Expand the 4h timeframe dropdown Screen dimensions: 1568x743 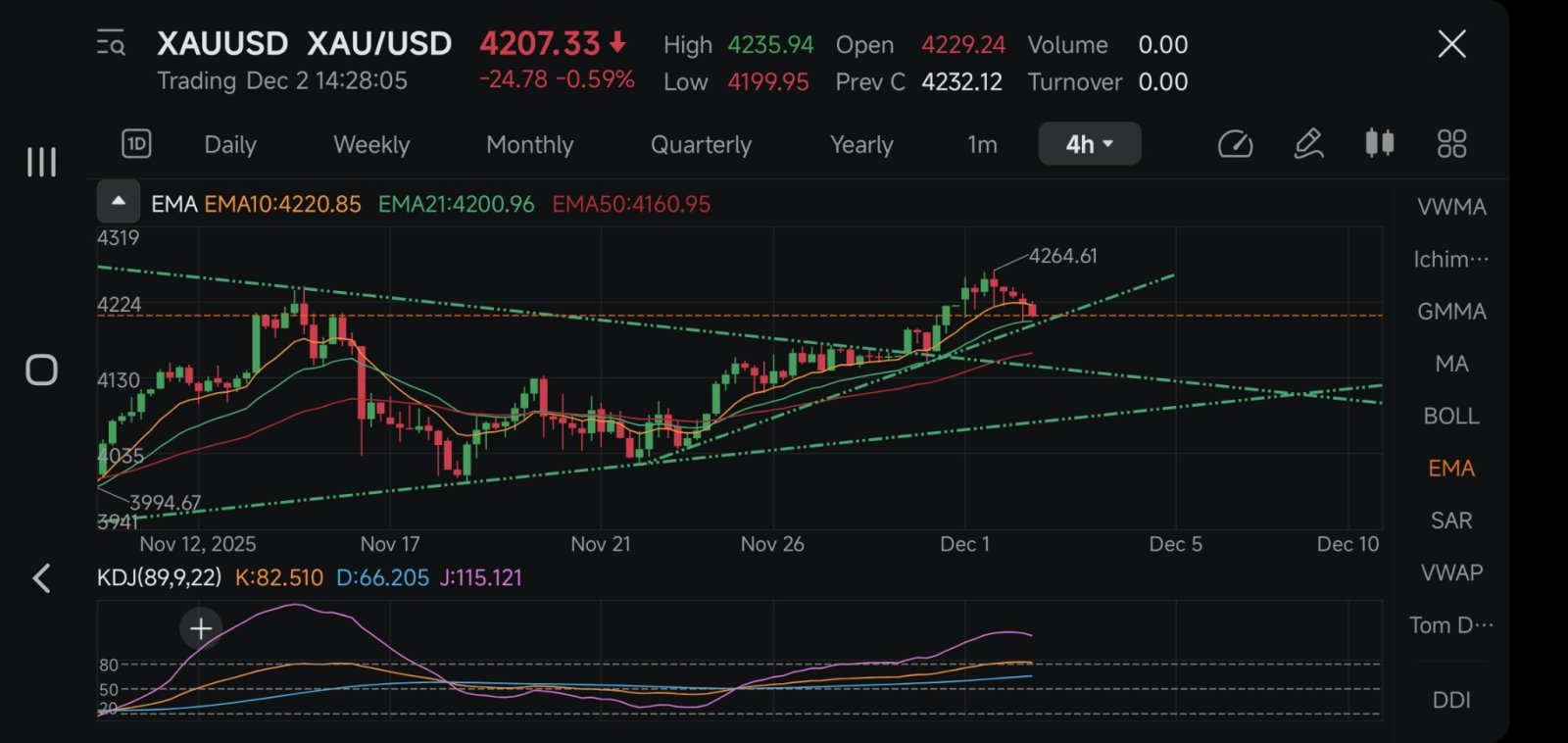point(1090,144)
